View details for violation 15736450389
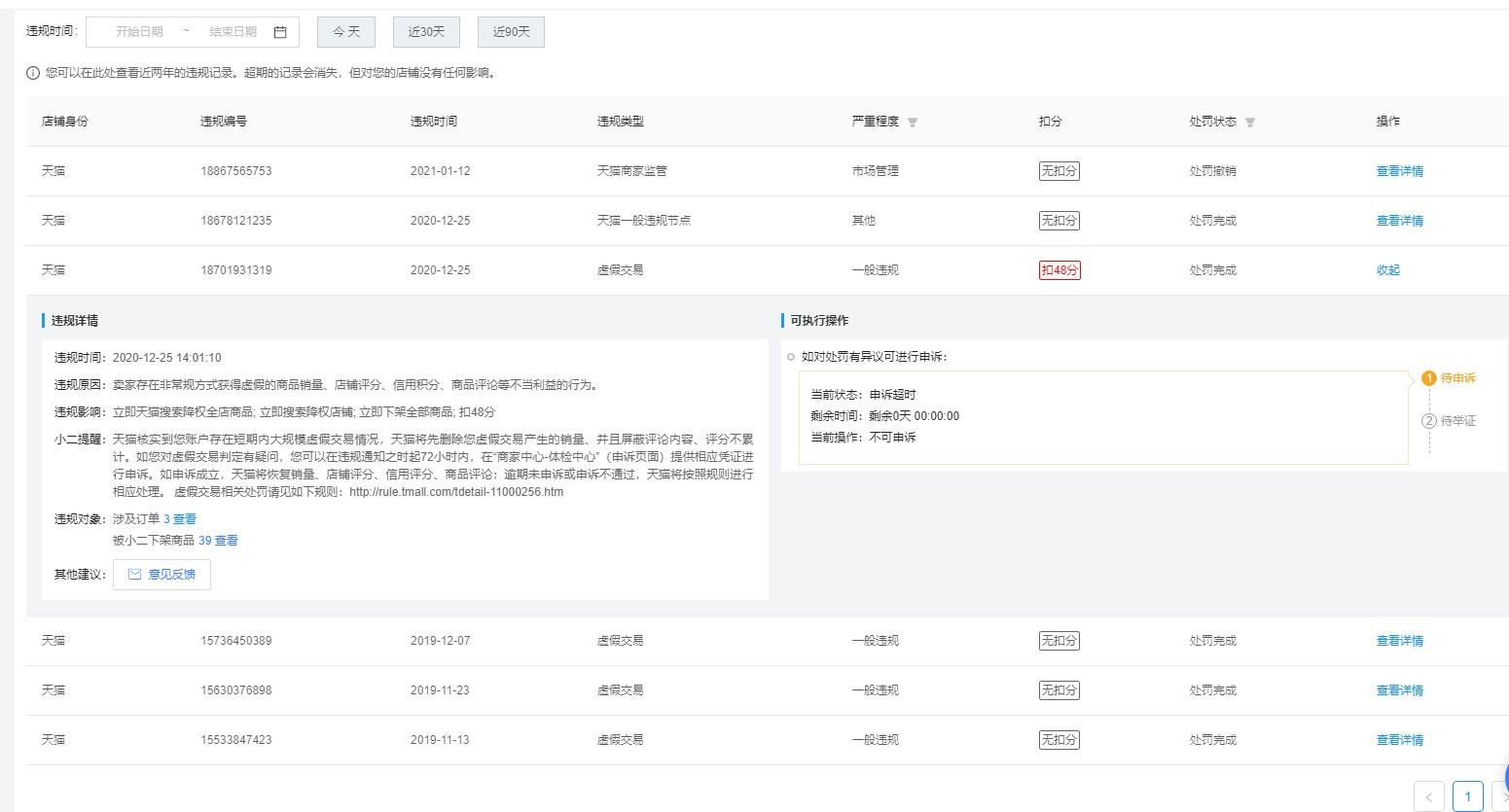Image resolution: width=1509 pixels, height=812 pixels. click(x=1399, y=641)
